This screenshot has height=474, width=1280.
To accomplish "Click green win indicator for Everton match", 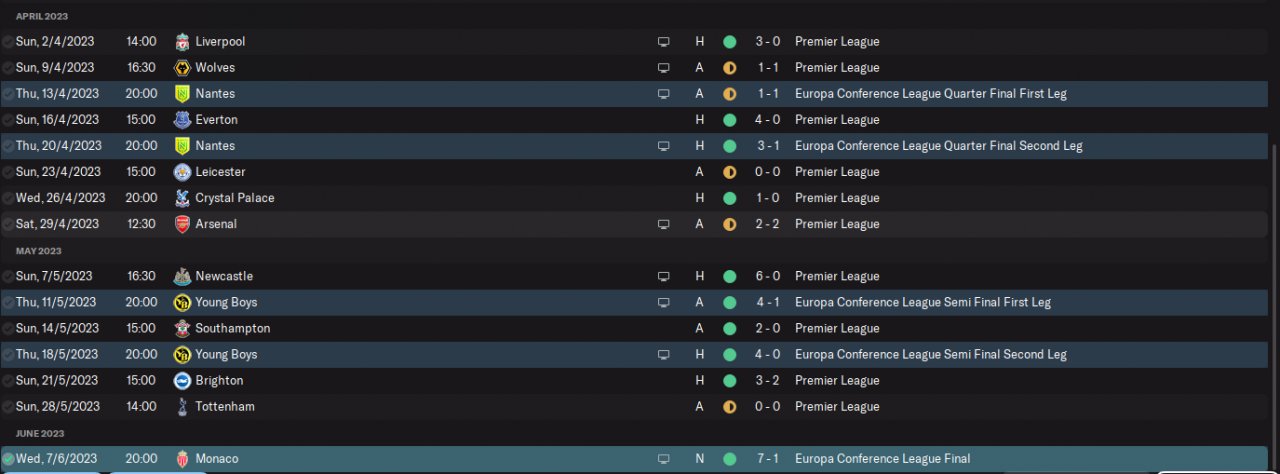I will click(730, 120).
